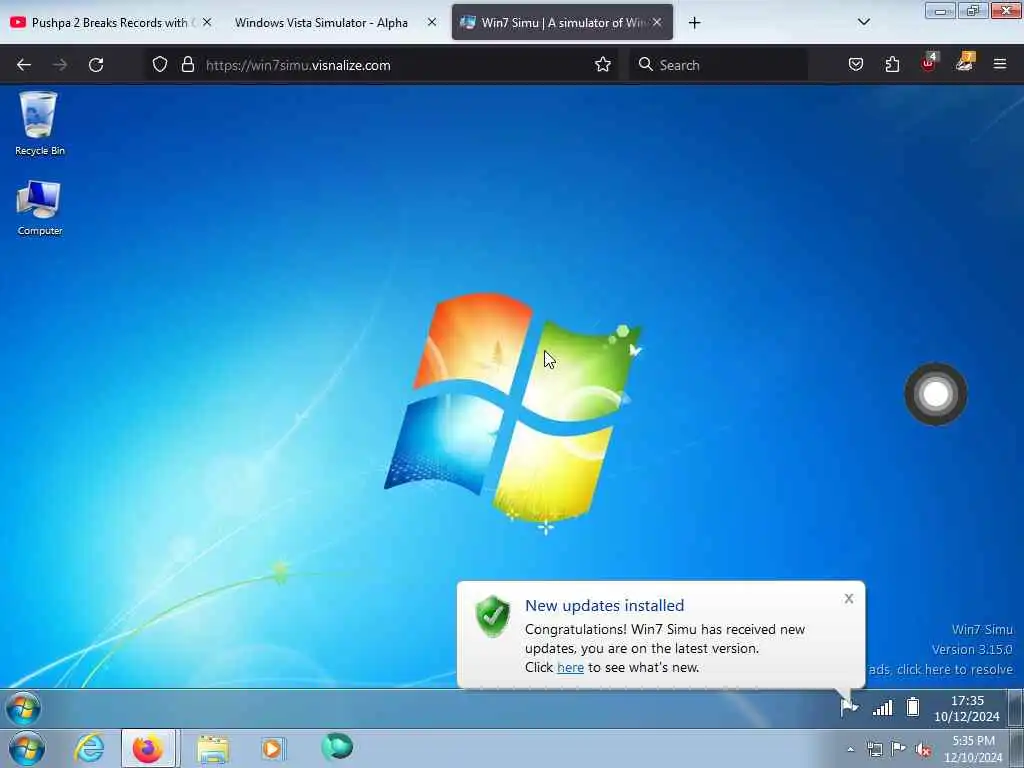
Task: Open the Extensions puzzle icon
Action: click(x=892, y=65)
